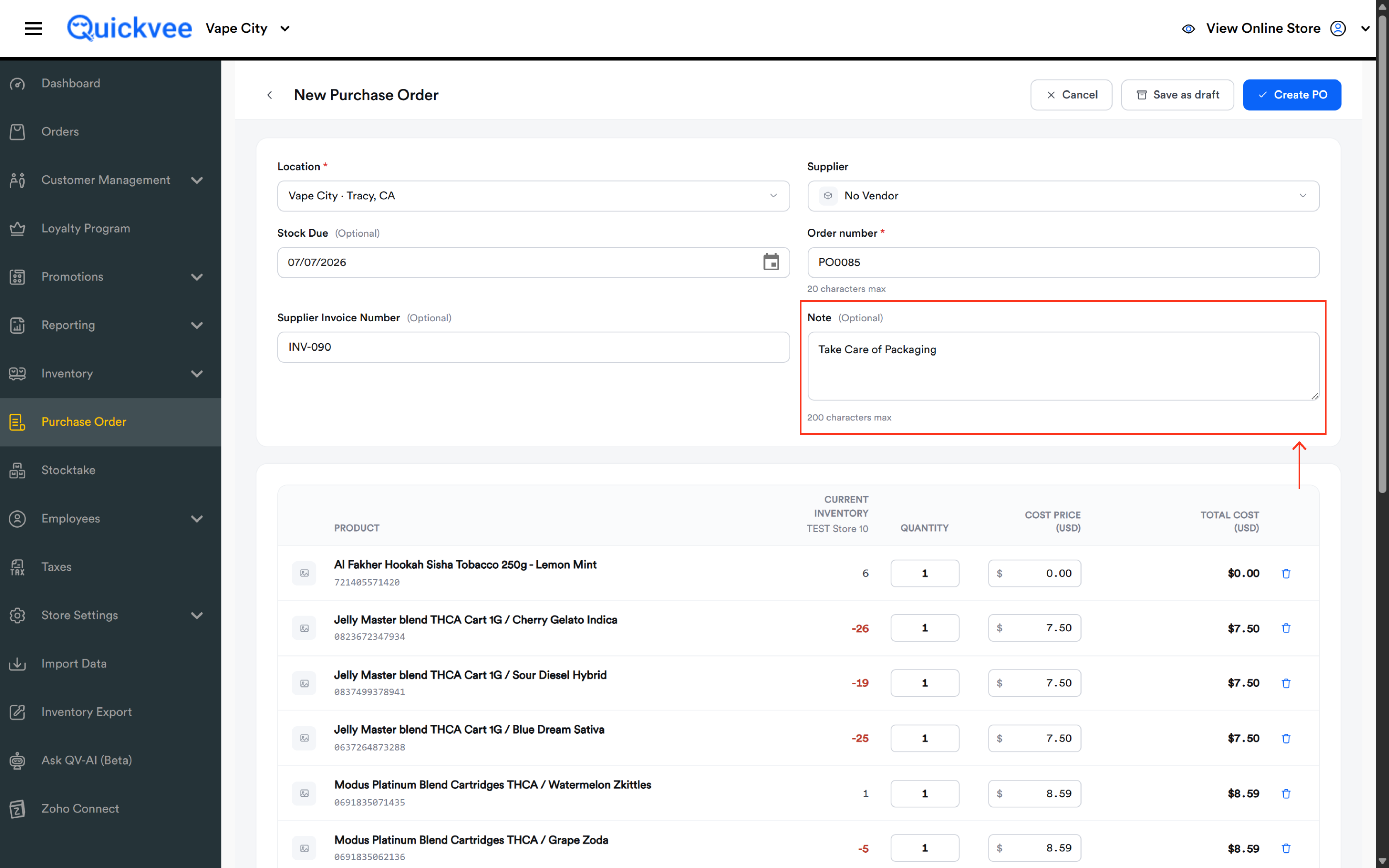Screen dimensions: 1389x868
Task: Switch store using Vape City dropdown
Action: click(248, 28)
